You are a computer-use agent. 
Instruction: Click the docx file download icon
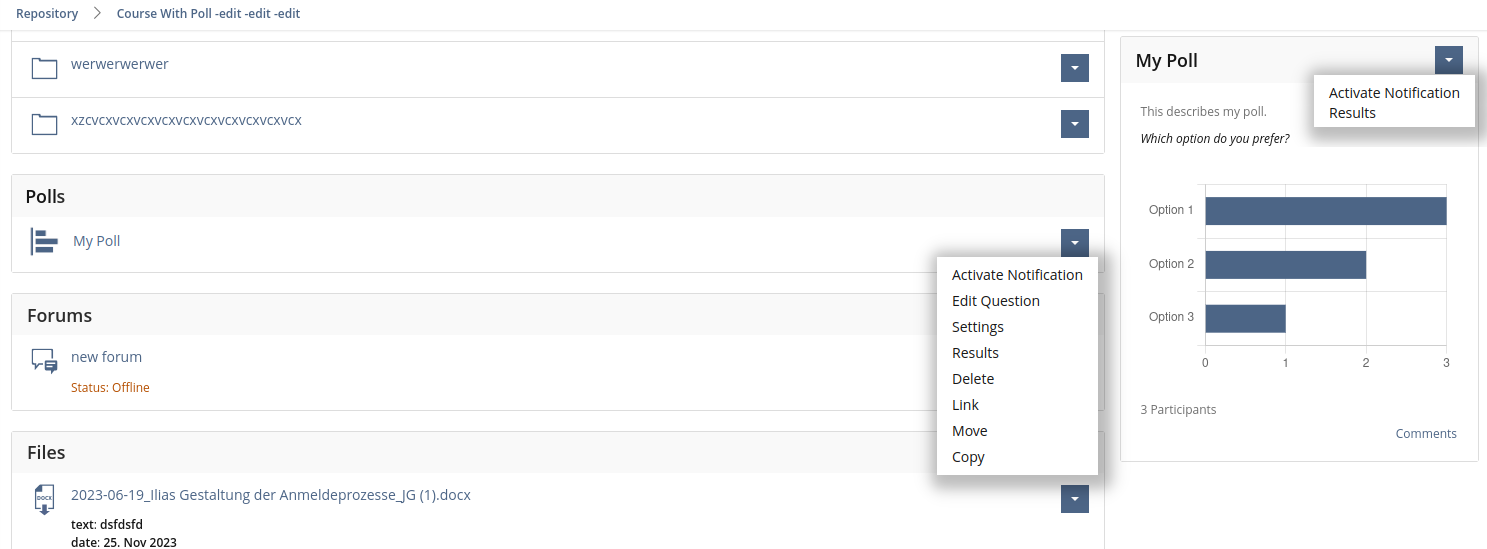click(44, 499)
